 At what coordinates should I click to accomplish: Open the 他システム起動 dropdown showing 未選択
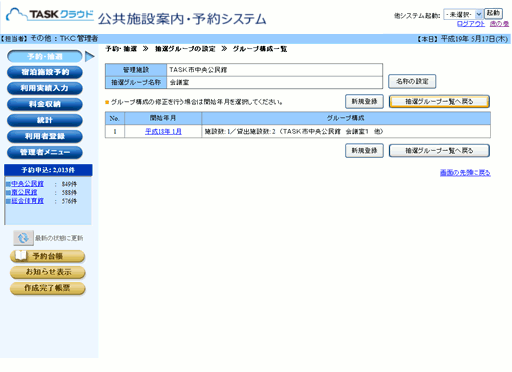(x=463, y=14)
